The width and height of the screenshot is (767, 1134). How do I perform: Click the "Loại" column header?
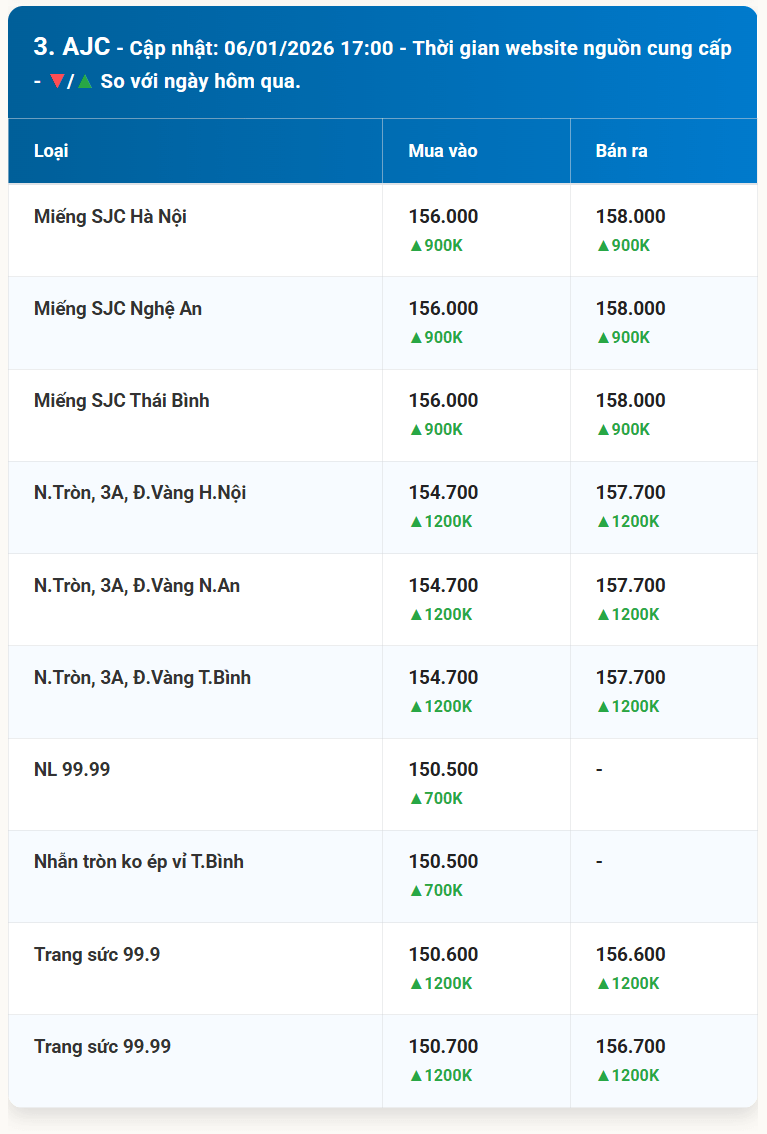point(51,151)
